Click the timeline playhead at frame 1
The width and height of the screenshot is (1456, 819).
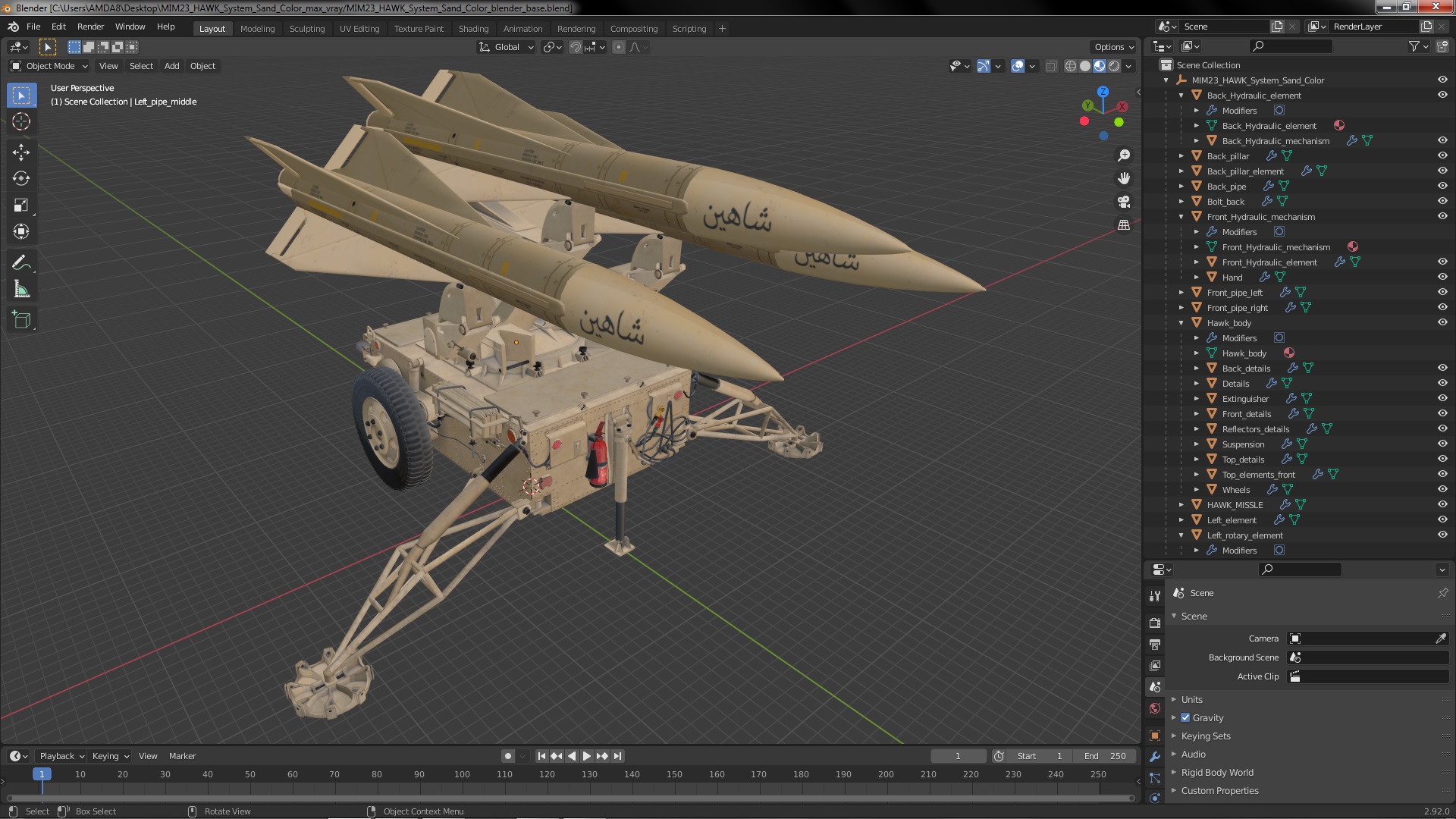[42, 774]
